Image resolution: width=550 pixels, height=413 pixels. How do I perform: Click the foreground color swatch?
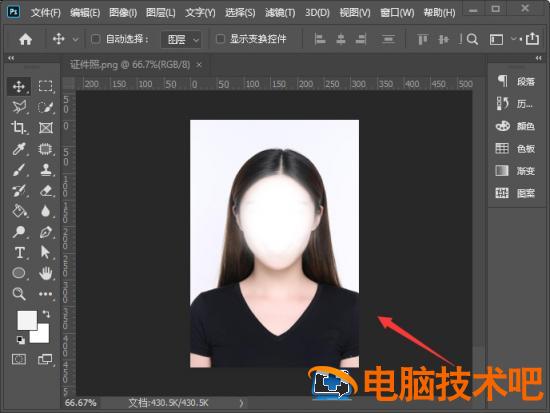(27, 320)
